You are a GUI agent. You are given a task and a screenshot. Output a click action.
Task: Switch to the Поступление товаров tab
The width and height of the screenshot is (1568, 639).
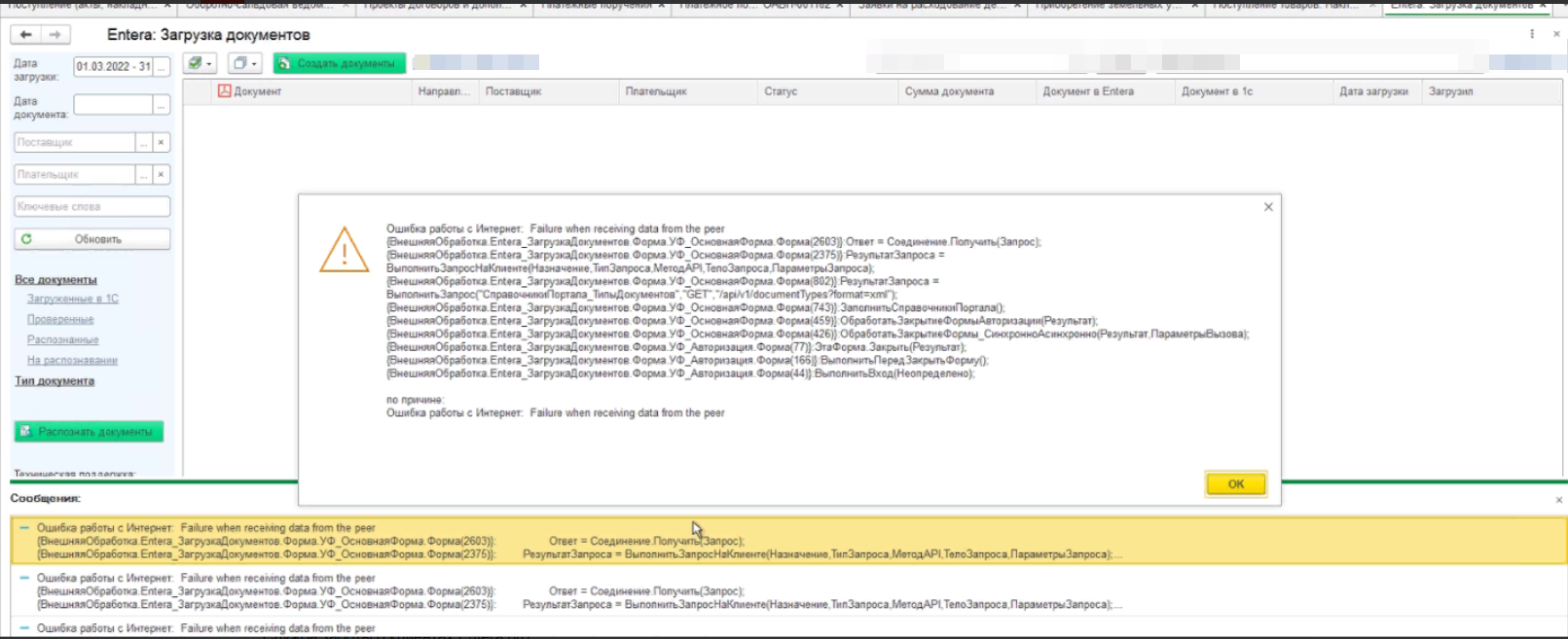point(1293,6)
